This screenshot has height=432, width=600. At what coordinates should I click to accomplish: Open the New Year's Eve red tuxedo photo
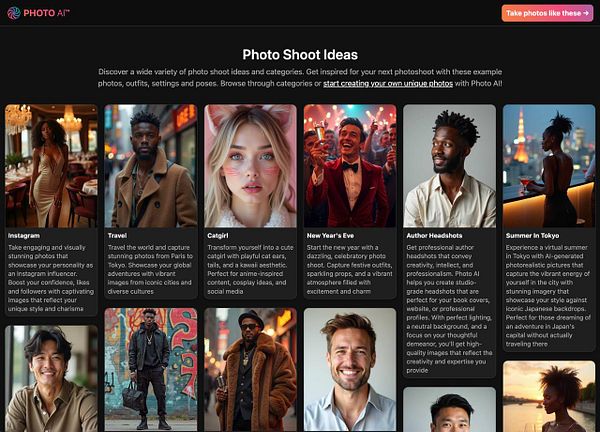[x=350, y=166]
